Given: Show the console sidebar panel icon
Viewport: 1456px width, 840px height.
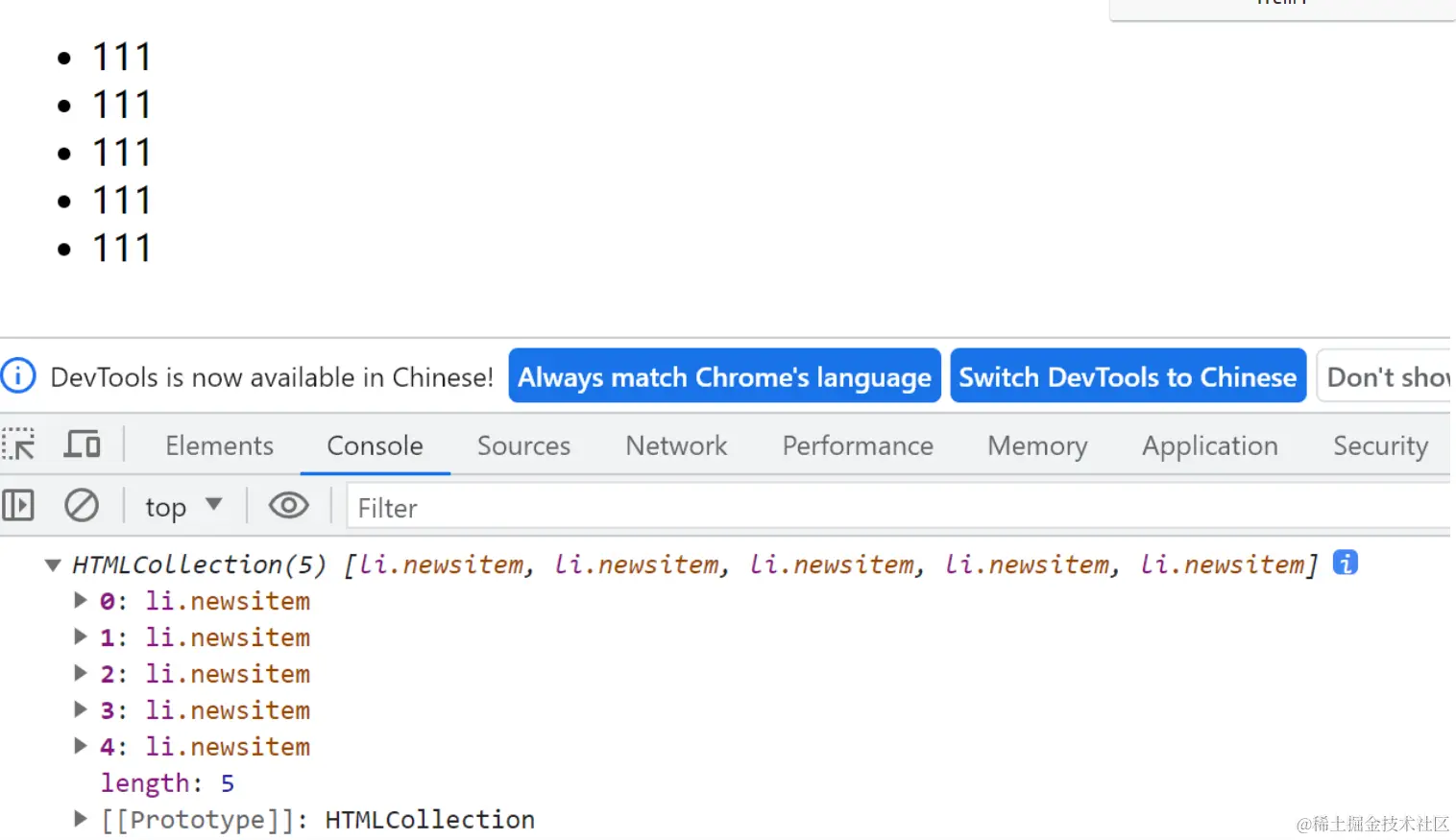Looking at the screenshot, I should tap(18, 505).
